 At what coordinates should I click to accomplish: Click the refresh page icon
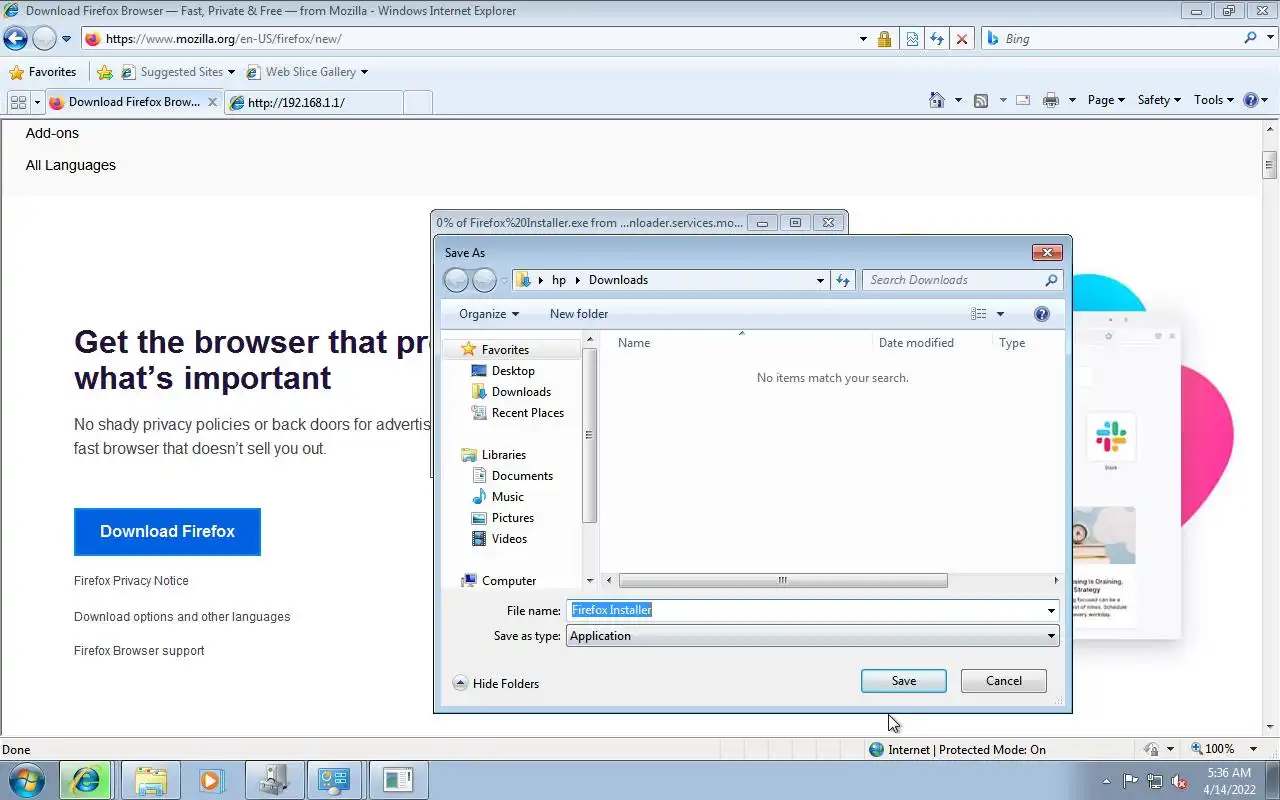937,39
